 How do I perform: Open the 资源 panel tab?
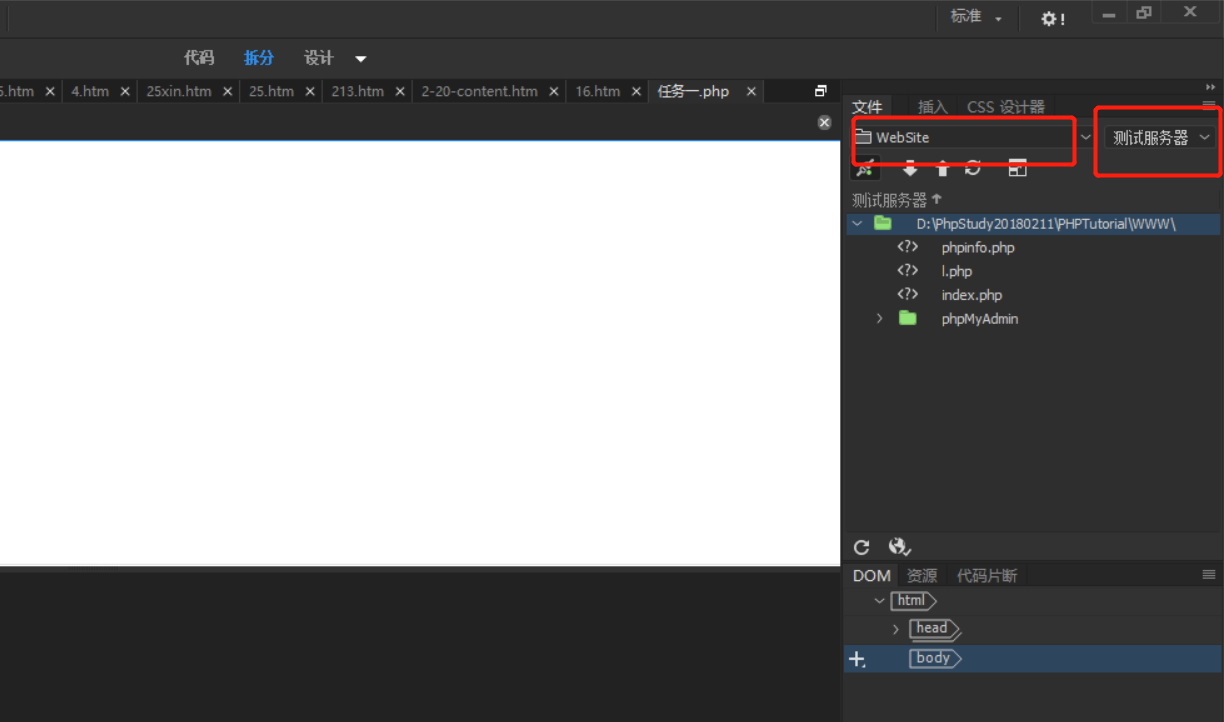(921, 576)
